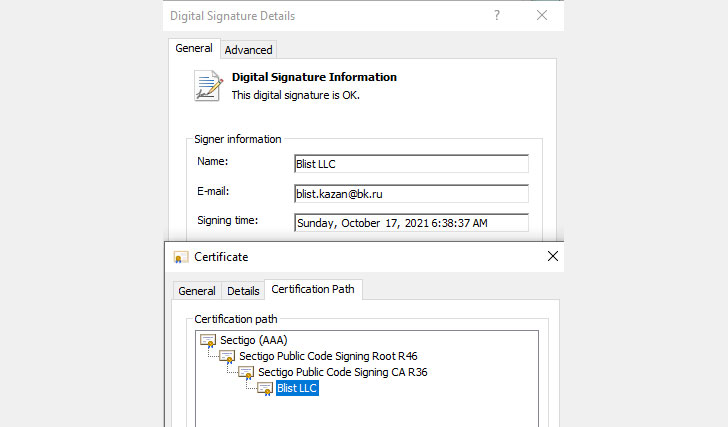Click the Sectigo Root R46 certificate icon
The width and height of the screenshot is (728, 427).
click(227, 356)
